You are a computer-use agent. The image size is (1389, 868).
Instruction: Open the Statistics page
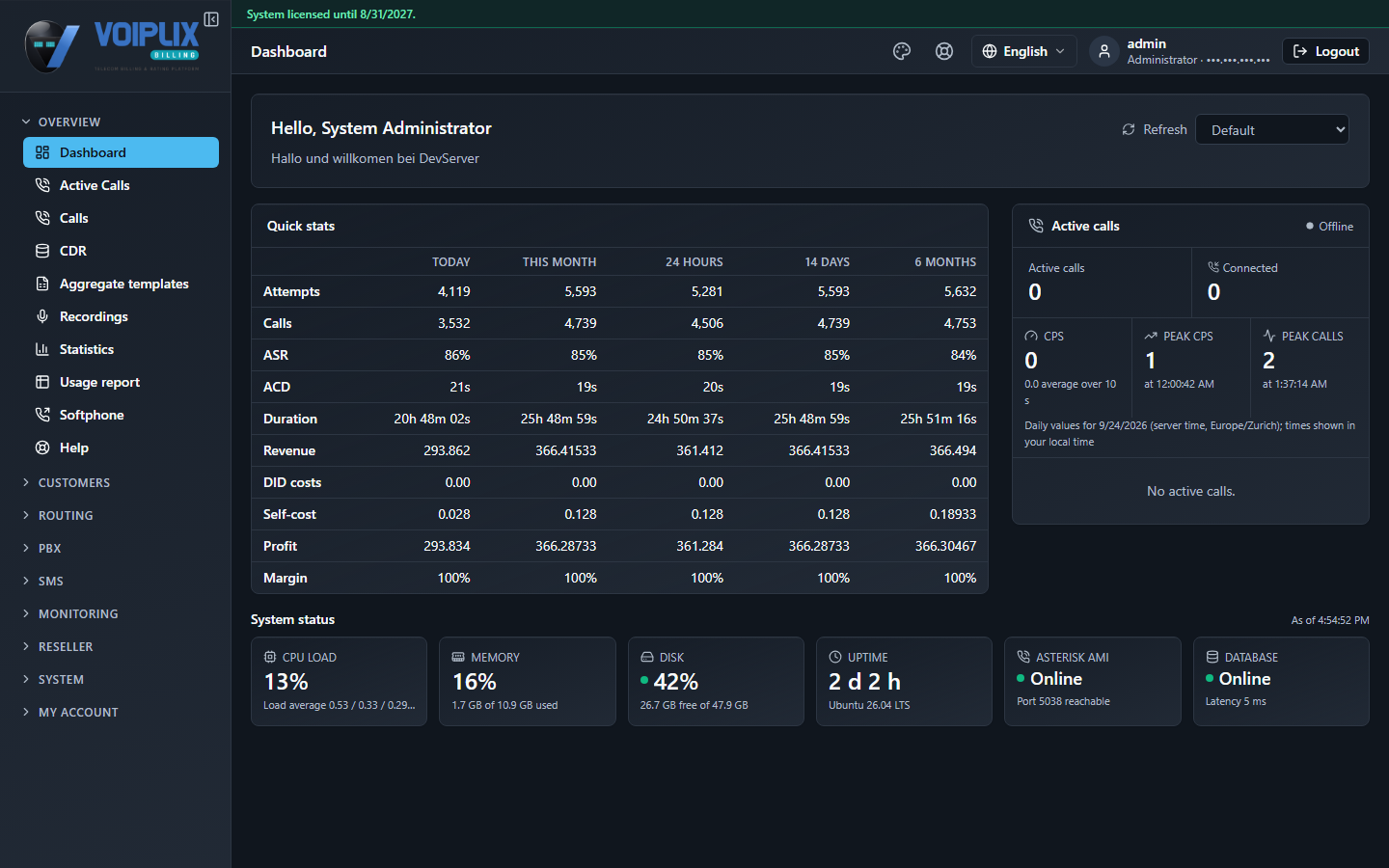[121, 349]
